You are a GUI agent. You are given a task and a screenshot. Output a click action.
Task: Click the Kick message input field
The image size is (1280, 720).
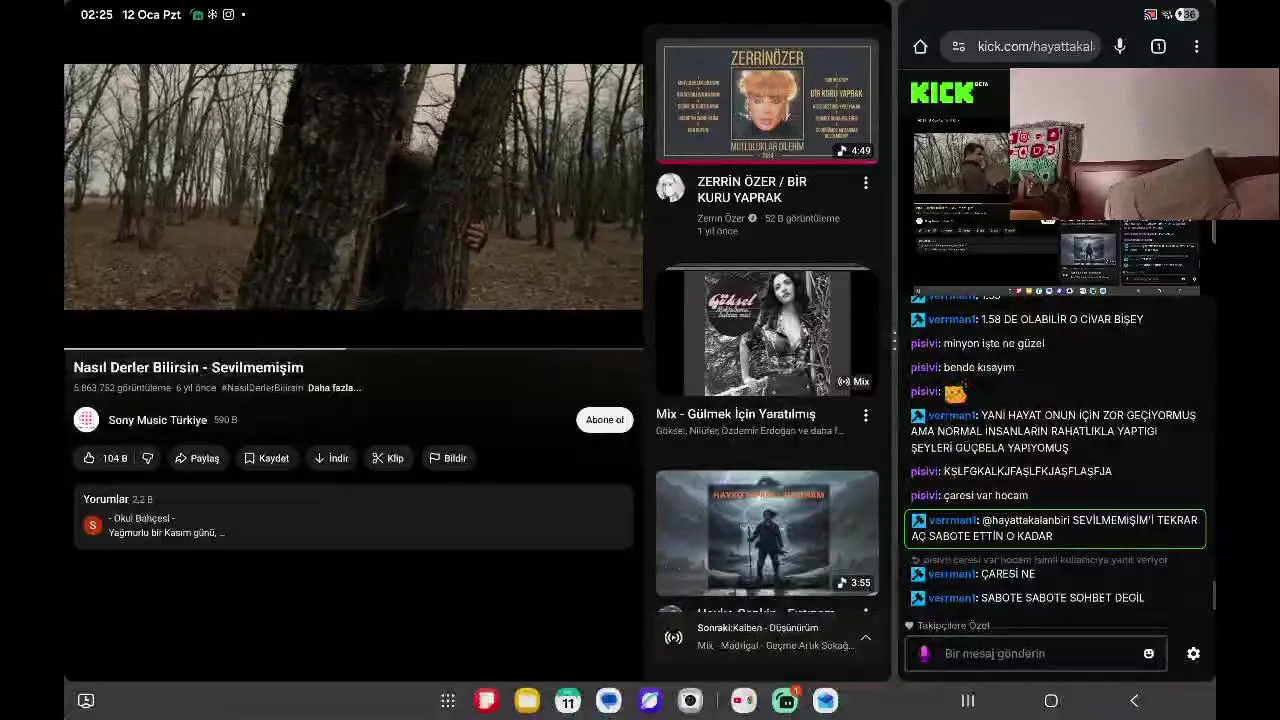pos(1035,653)
